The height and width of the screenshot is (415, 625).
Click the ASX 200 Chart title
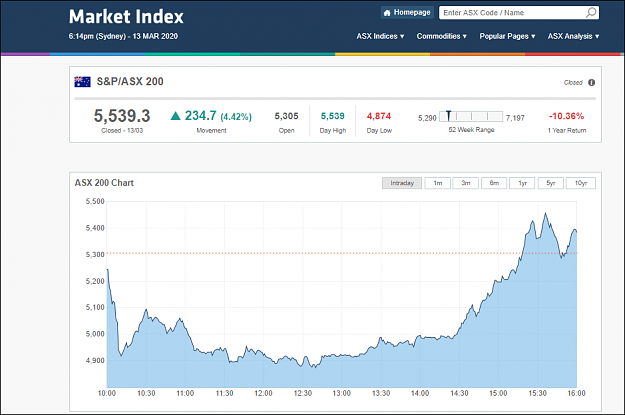pyautogui.click(x=104, y=183)
